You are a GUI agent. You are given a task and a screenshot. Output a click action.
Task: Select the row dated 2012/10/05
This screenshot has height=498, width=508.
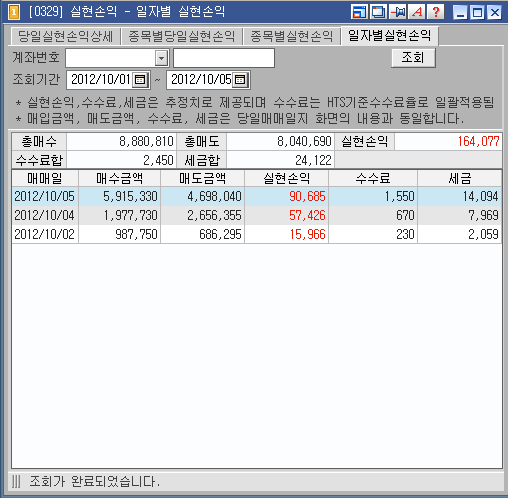point(256,196)
